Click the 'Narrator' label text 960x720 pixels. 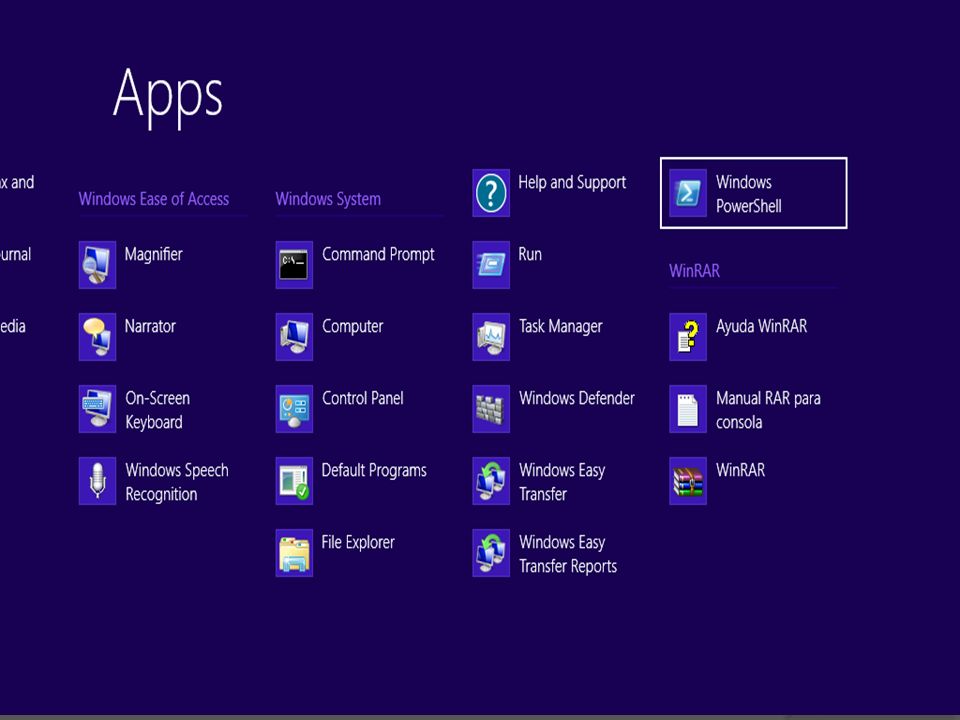[150, 326]
